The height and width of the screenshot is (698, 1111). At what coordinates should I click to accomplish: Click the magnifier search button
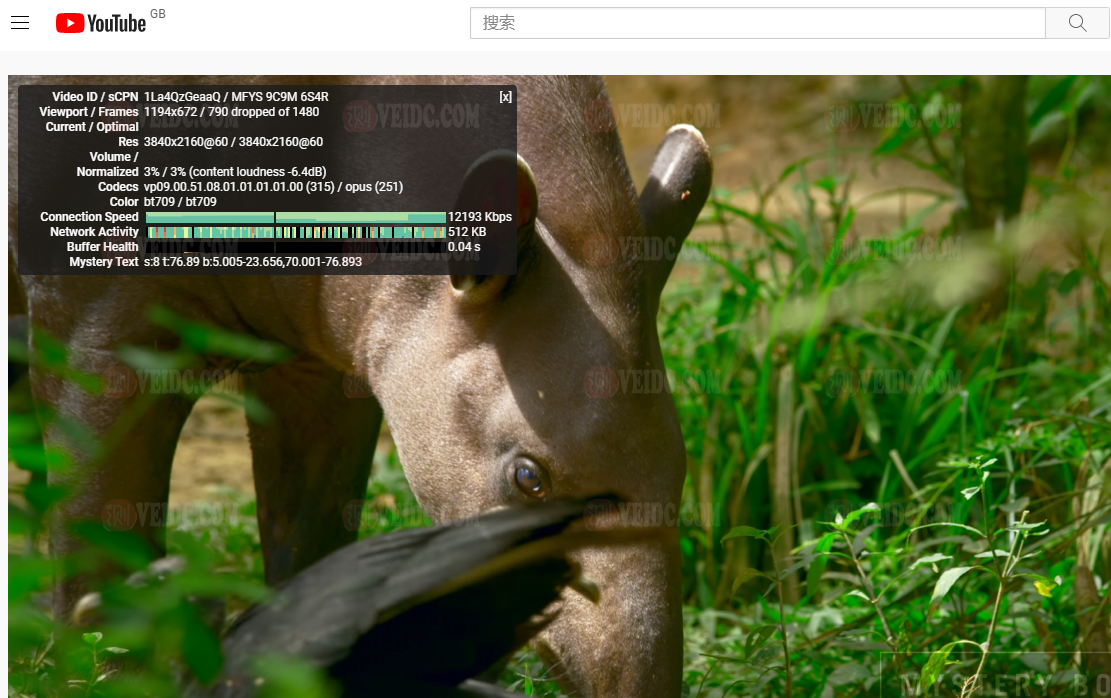1077,23
